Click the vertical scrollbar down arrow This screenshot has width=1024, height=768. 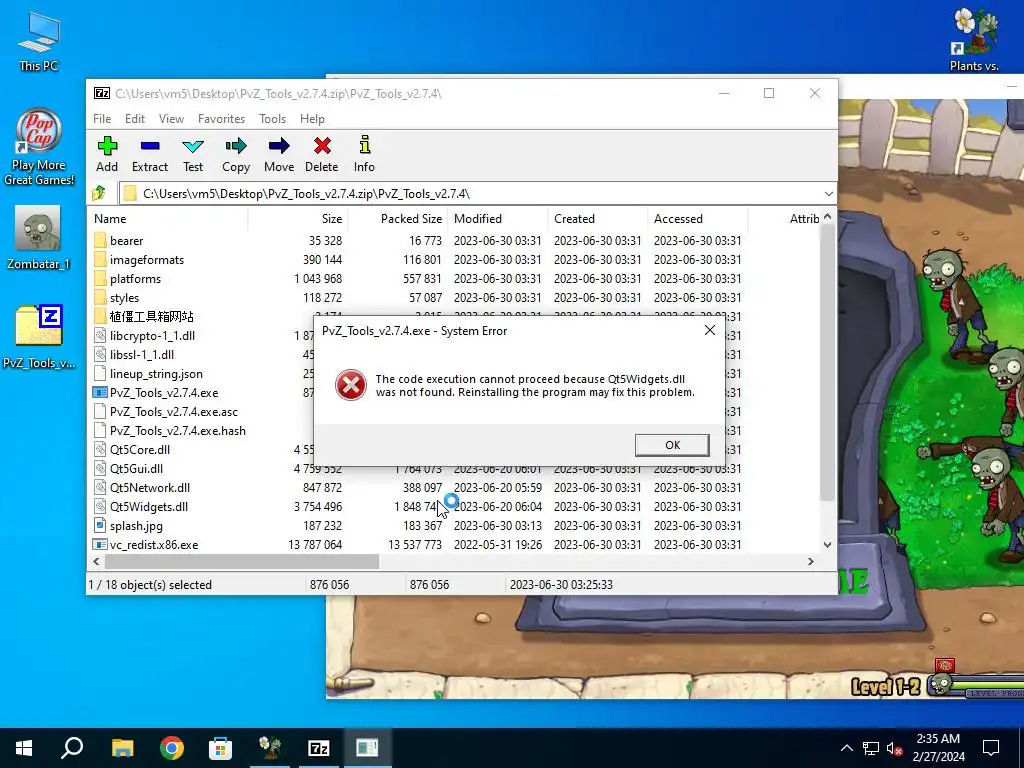827,545
